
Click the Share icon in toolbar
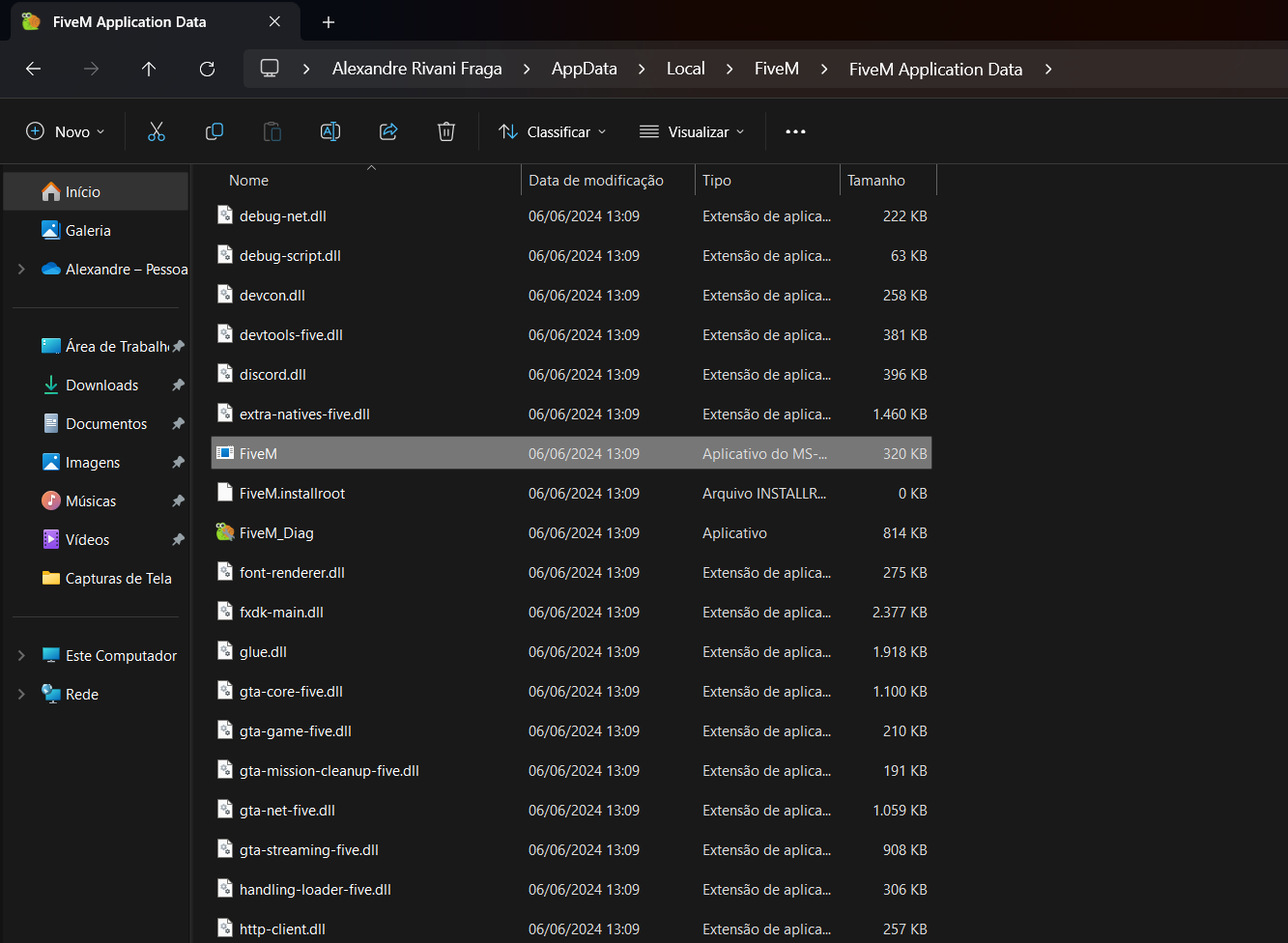click(x=388, y=131)
